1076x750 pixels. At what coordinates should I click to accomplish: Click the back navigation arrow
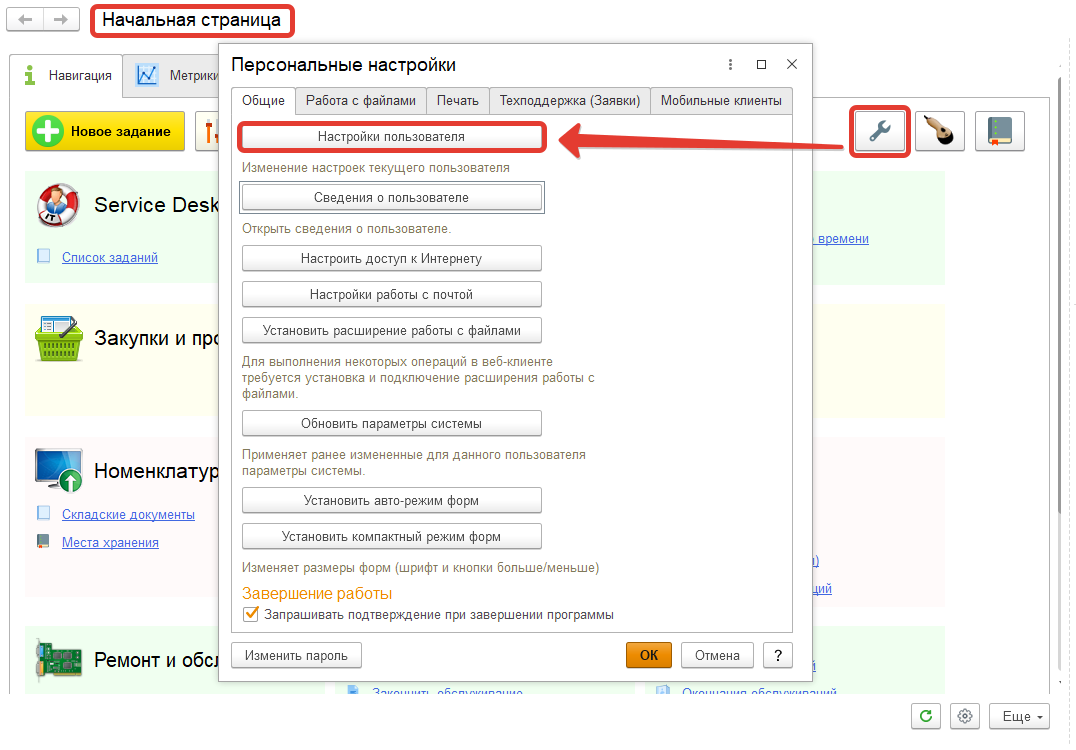tap(26, 20)
